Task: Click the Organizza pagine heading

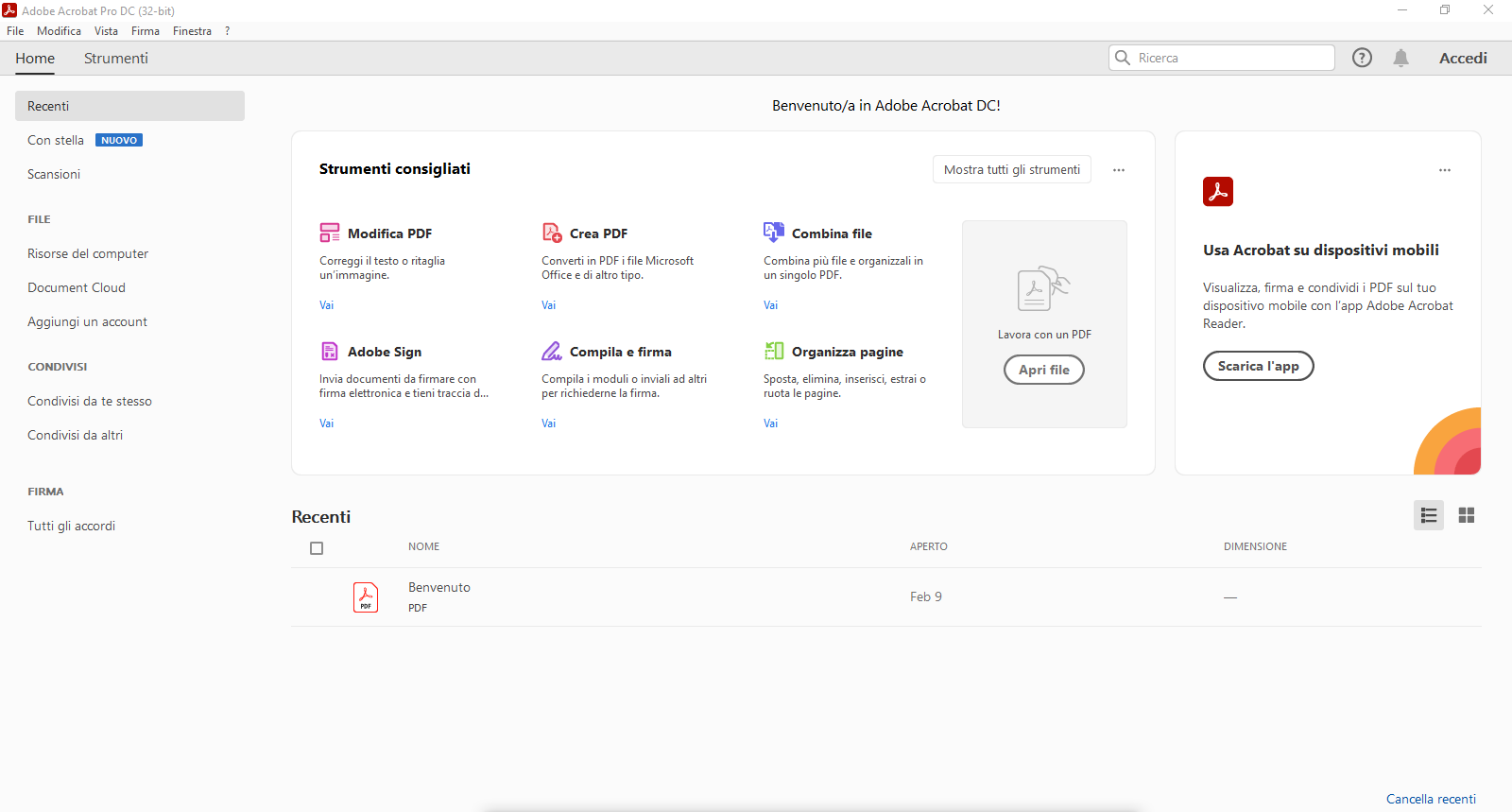Action: tap(848, 352)
